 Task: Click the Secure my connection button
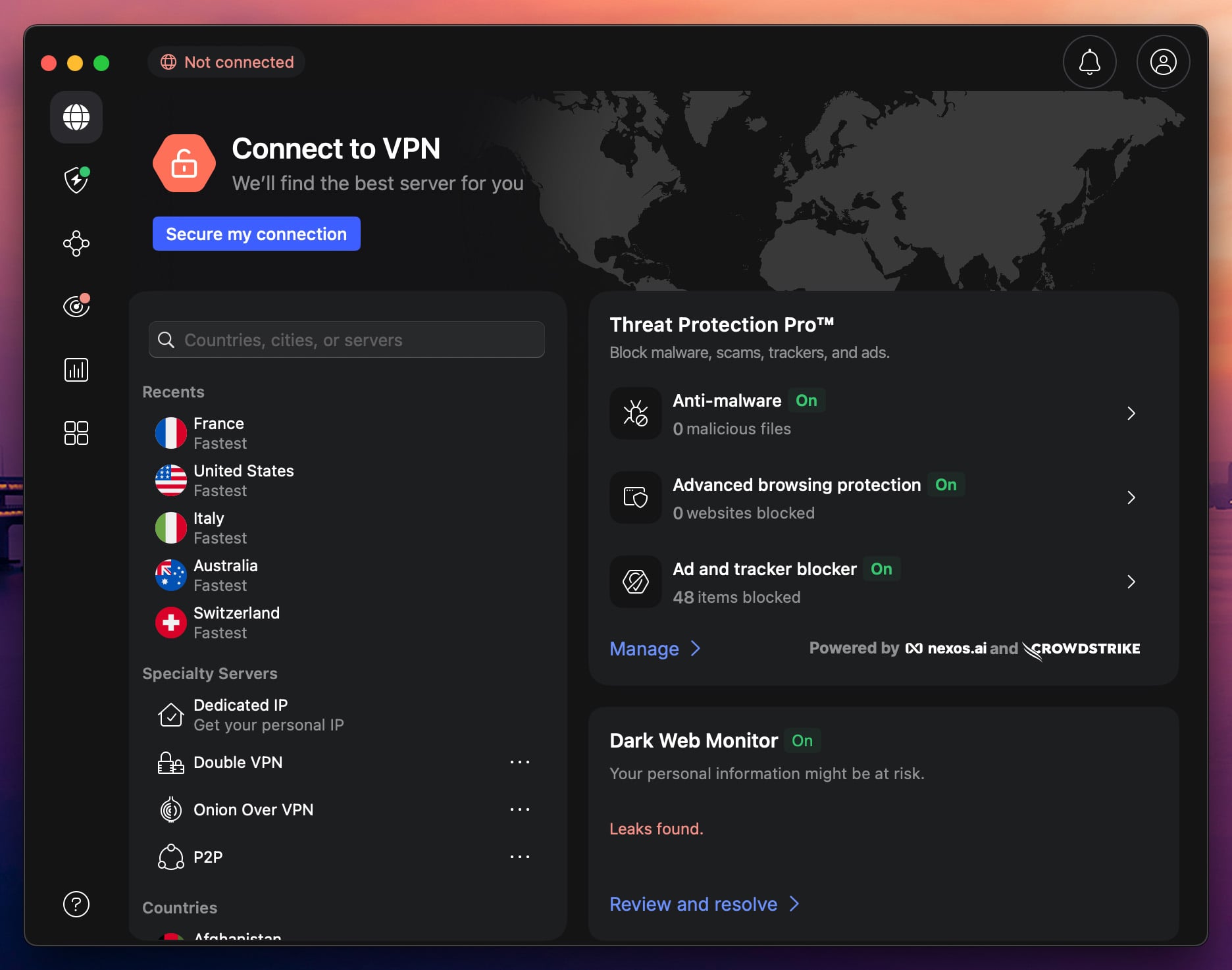256,234
